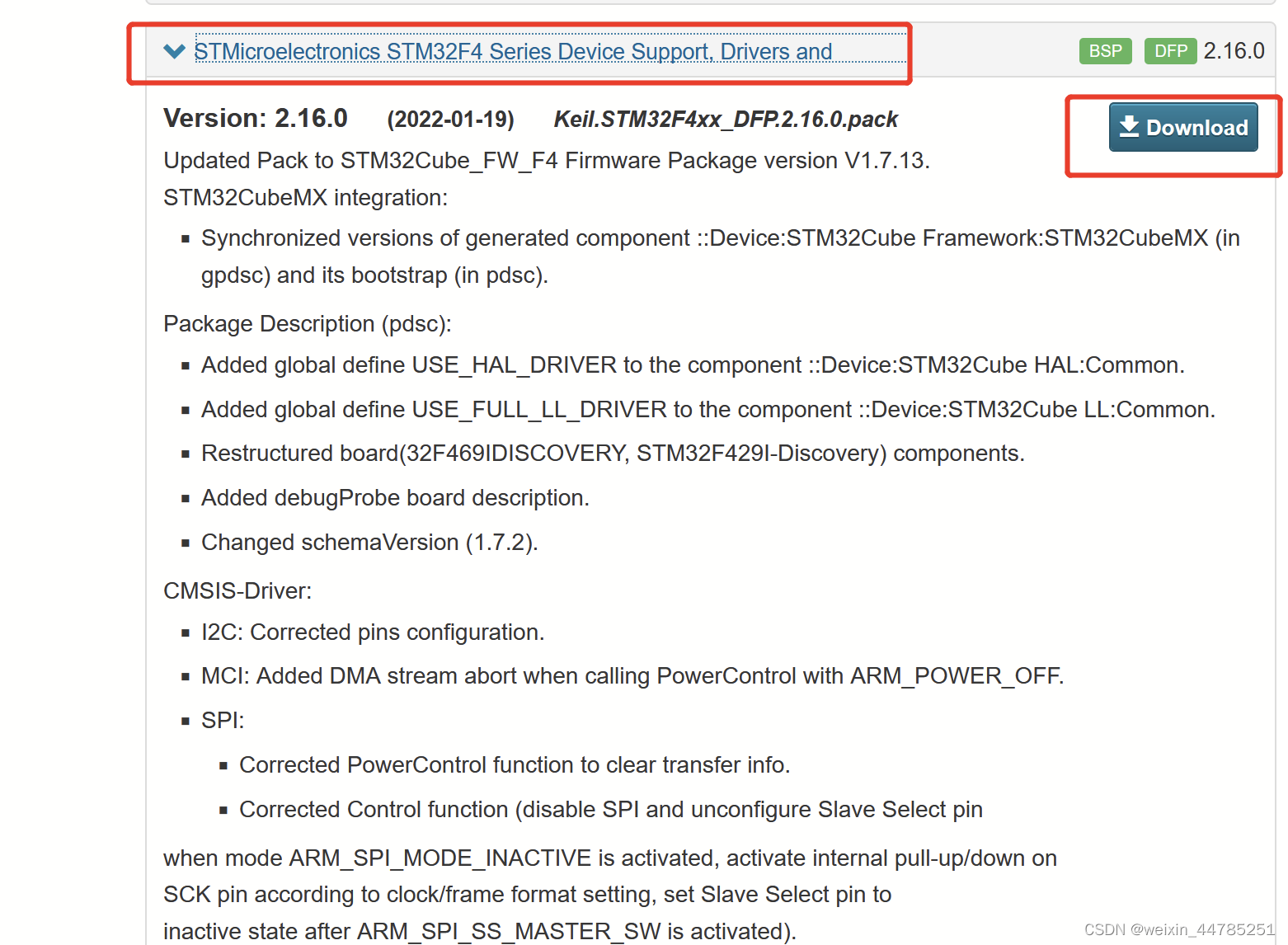1288x945 pixels.
Task: Click the USE_HAL_DRIVER global define bullet
Action: coord(693,365)
